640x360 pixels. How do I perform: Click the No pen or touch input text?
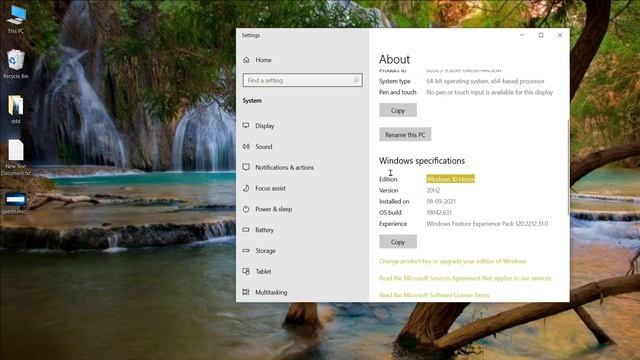click(x=490, y=92)
